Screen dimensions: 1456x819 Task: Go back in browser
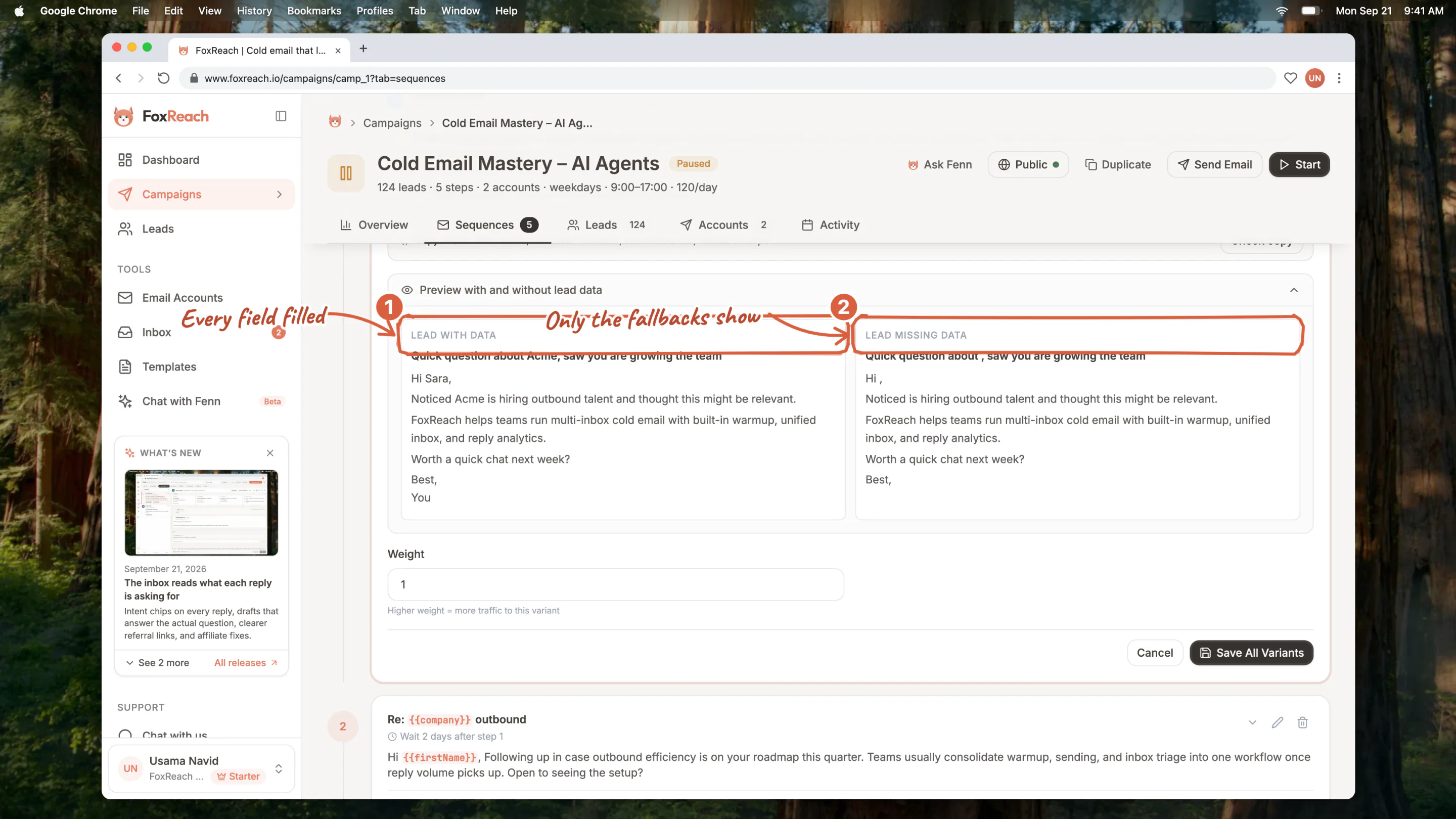tap(119, 78)
